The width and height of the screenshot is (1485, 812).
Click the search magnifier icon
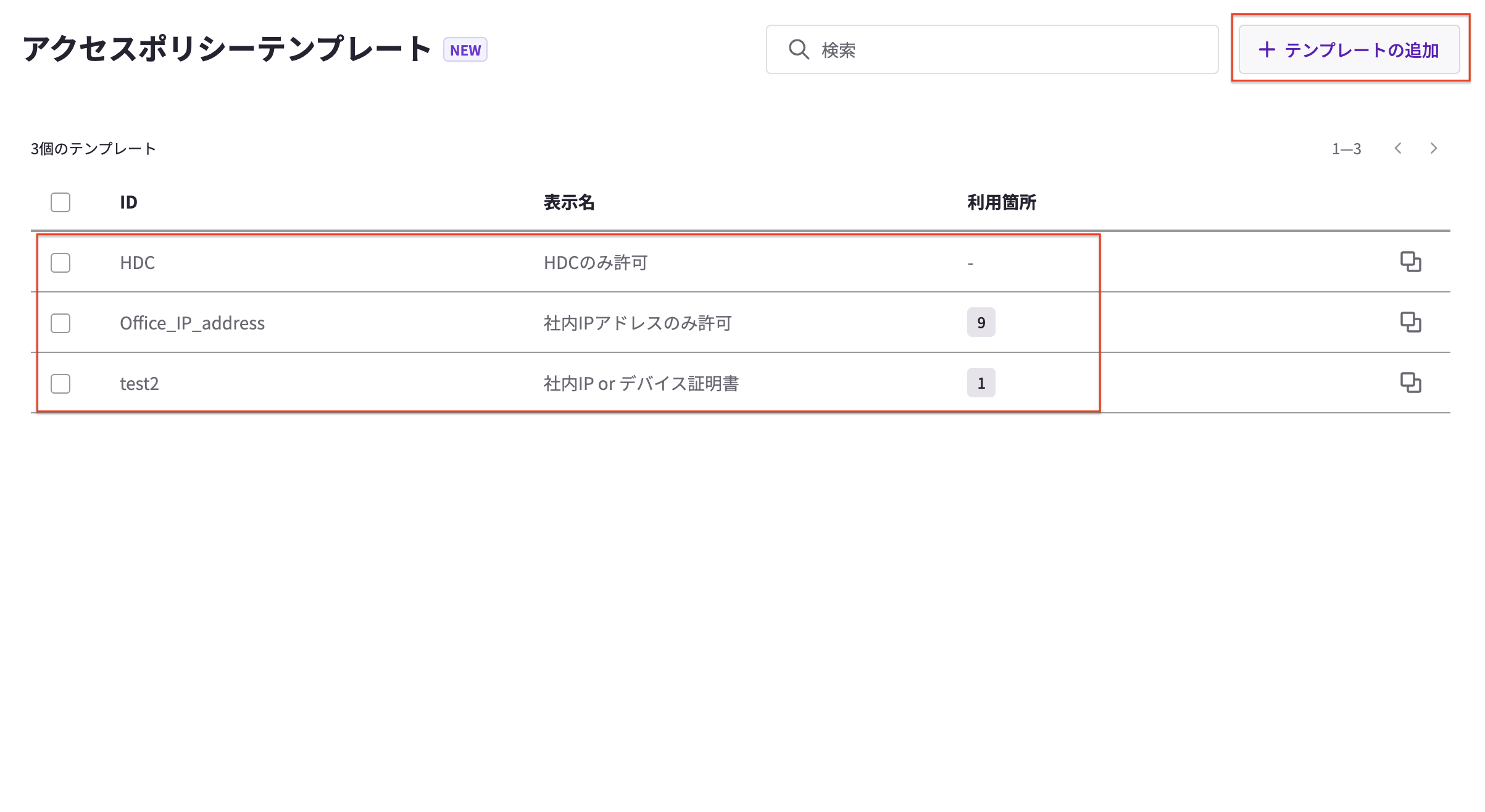(x=799, y=50)
